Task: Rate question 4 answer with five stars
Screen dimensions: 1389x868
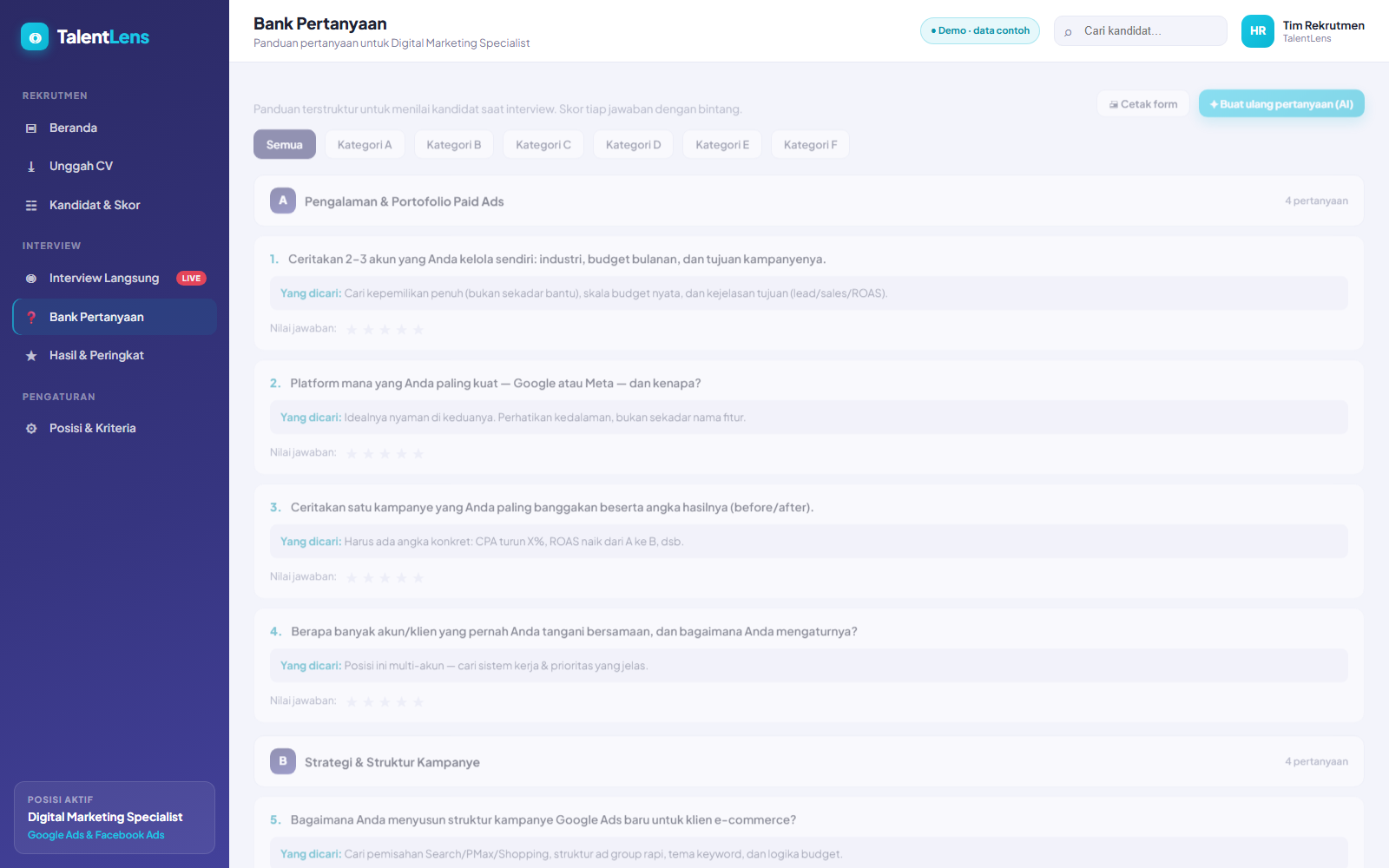Action: pos(418,701)
